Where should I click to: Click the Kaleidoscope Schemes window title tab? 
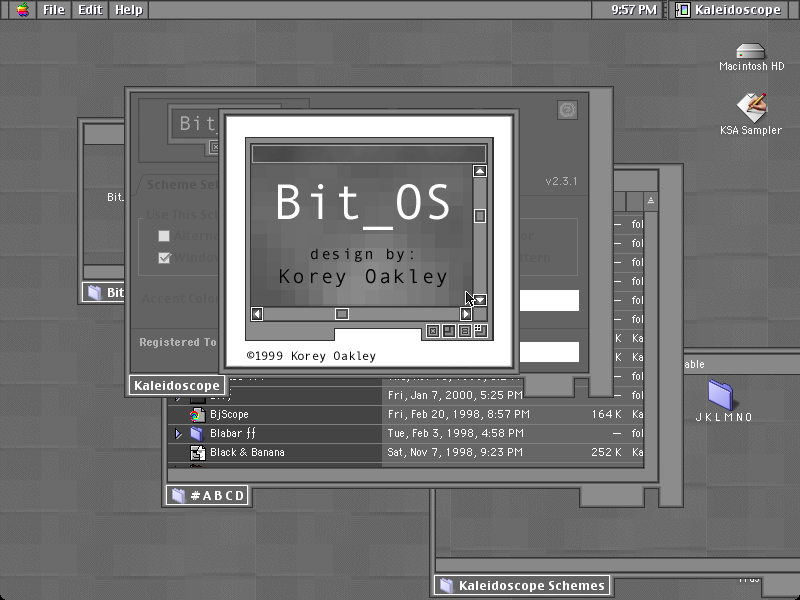[x=522, y=586]
